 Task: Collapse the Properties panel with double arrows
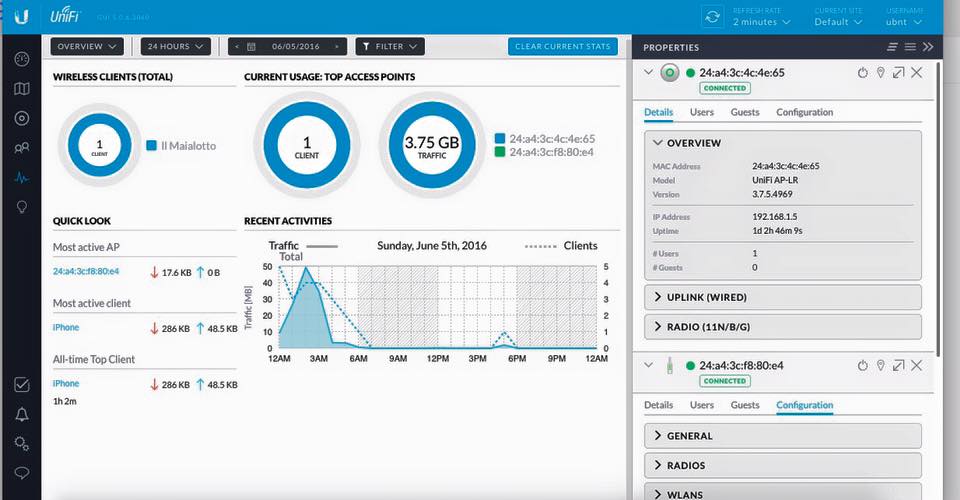pyautogui.click(x=928, y=47)
